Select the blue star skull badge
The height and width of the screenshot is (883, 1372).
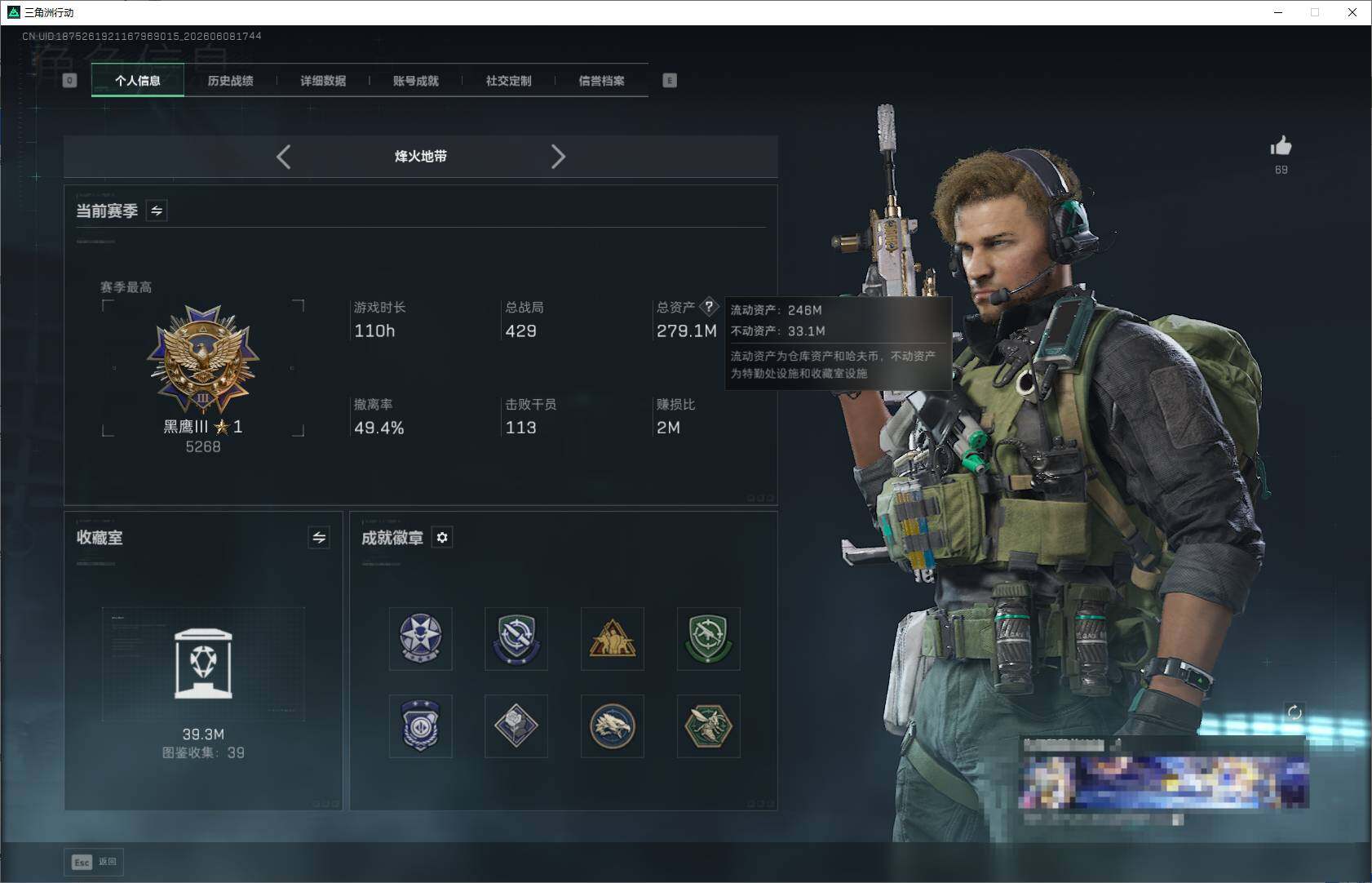[x=420, y=638]
